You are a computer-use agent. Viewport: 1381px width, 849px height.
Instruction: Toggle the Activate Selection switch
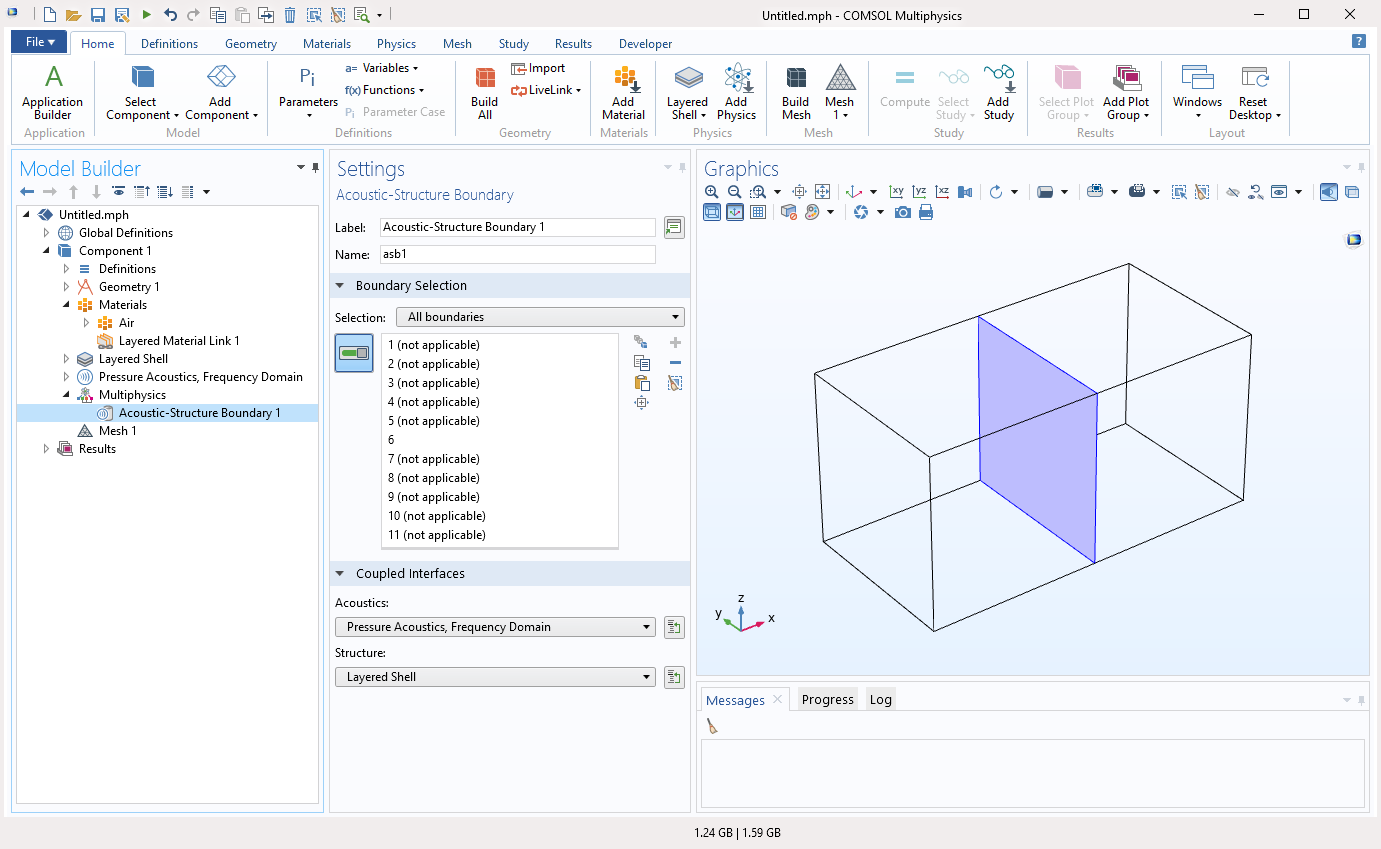354,353
